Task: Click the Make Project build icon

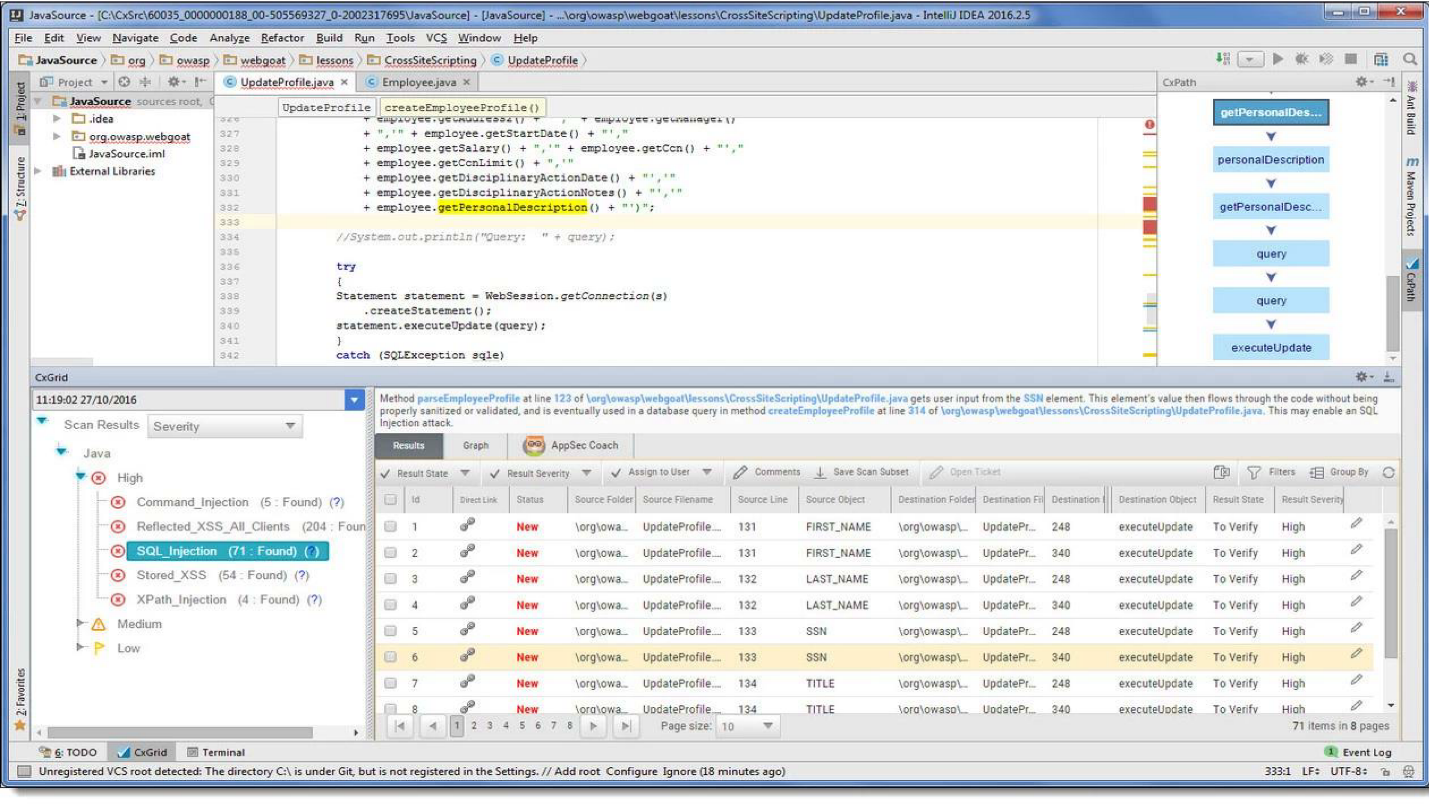Action: coord(1222,59)
